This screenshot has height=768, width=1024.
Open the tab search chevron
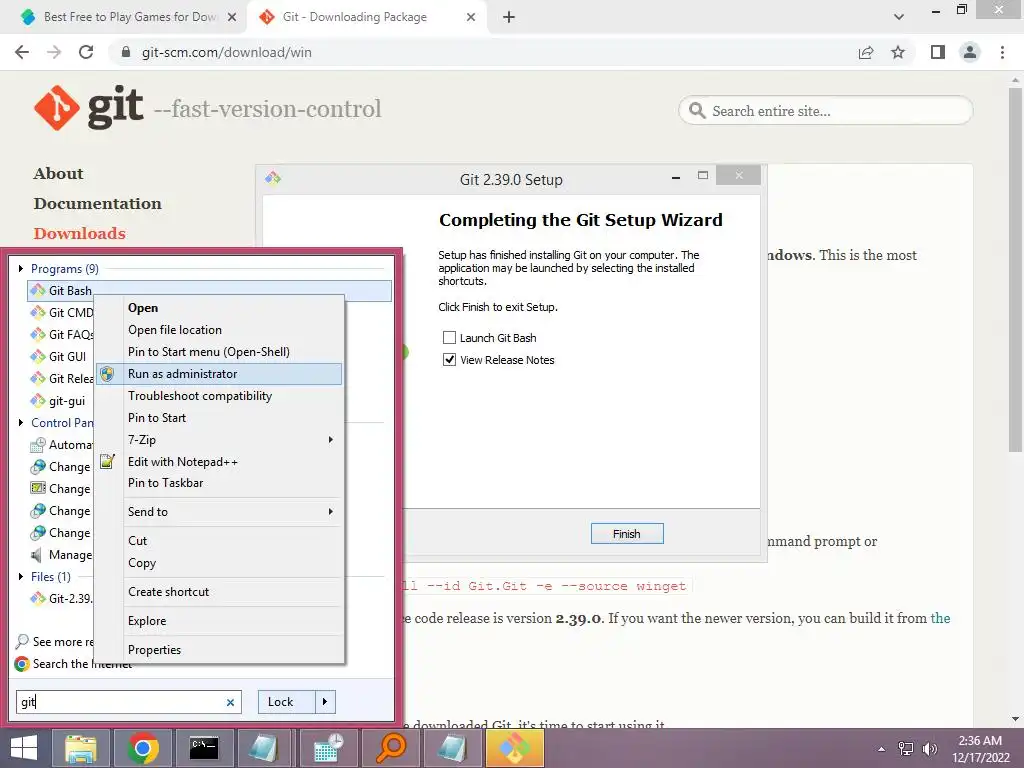tap(899, 17)
